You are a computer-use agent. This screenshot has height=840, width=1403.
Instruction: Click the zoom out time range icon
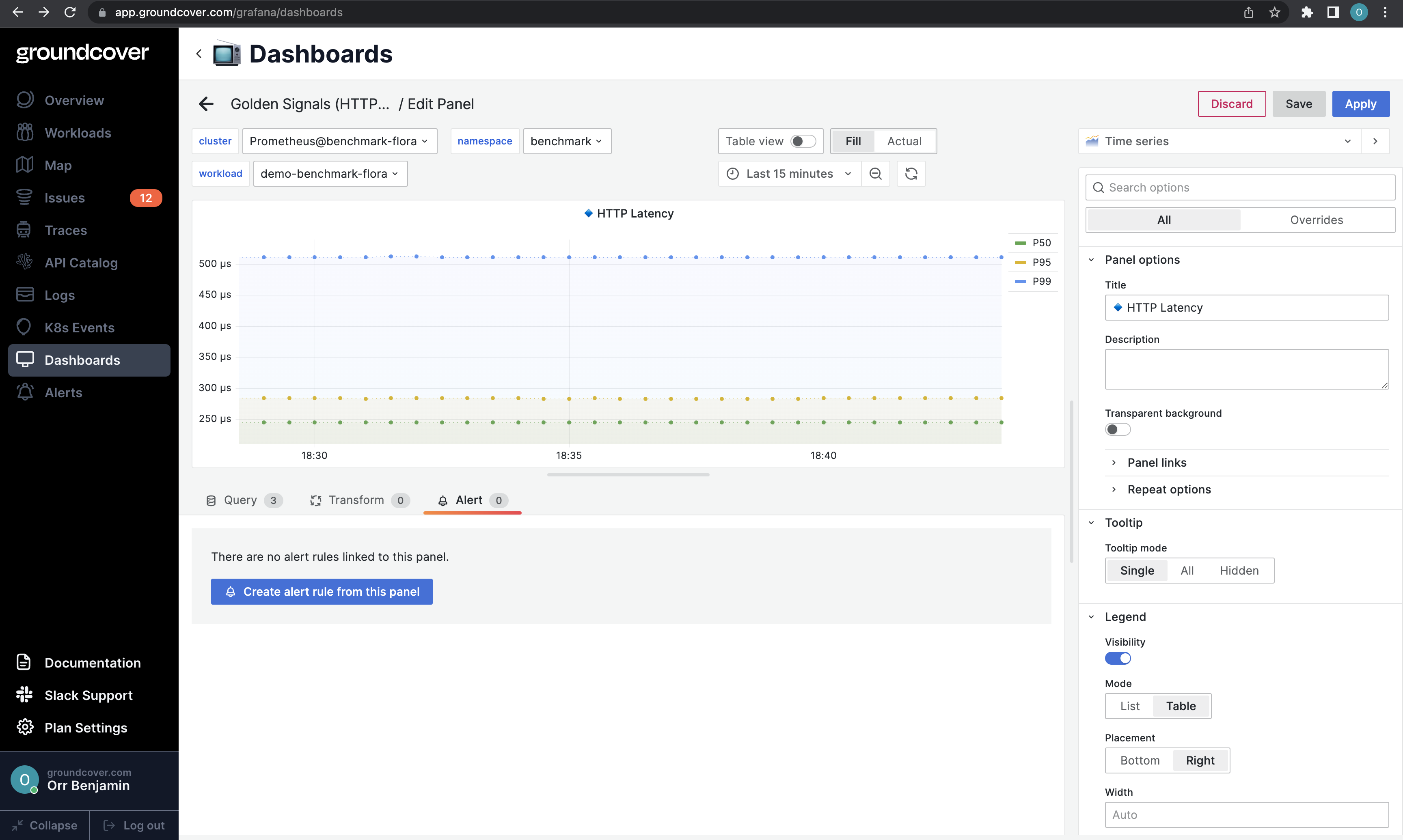(875, 174)
